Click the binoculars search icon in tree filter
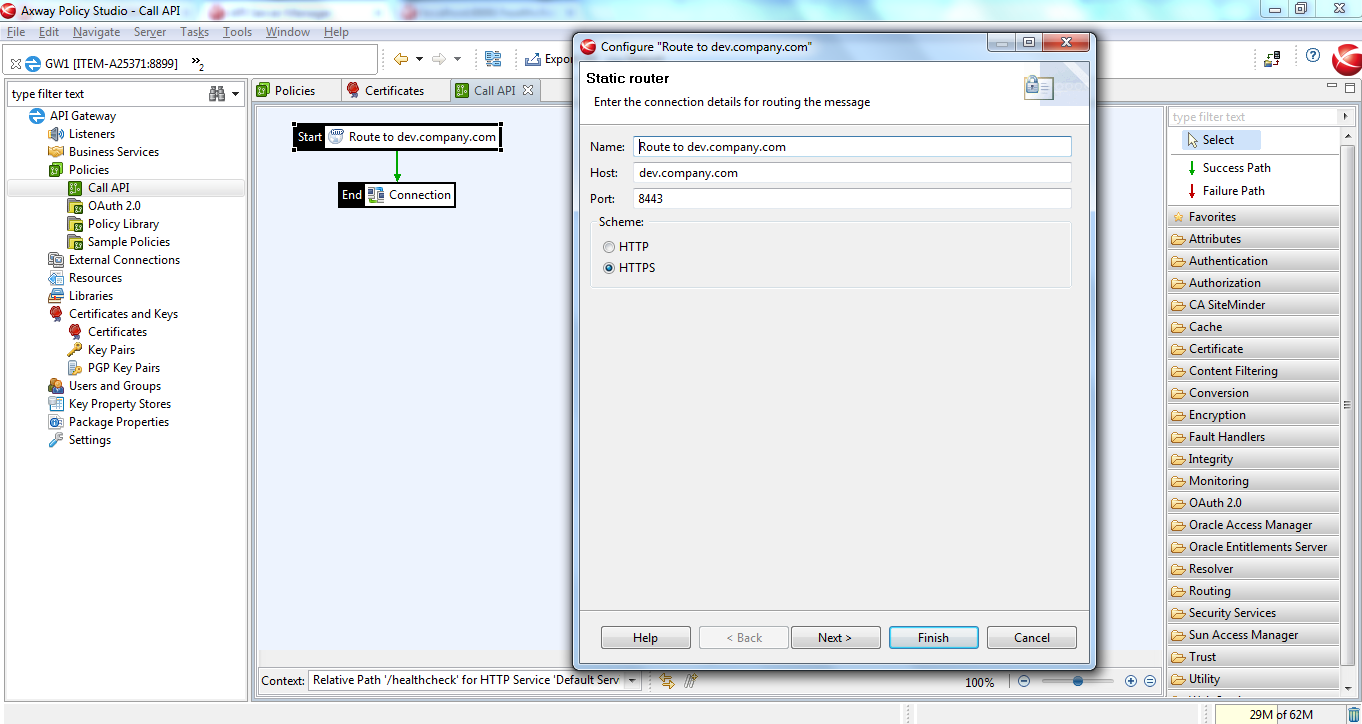This screenshot has height=724, width=1362. pos(217,94)
